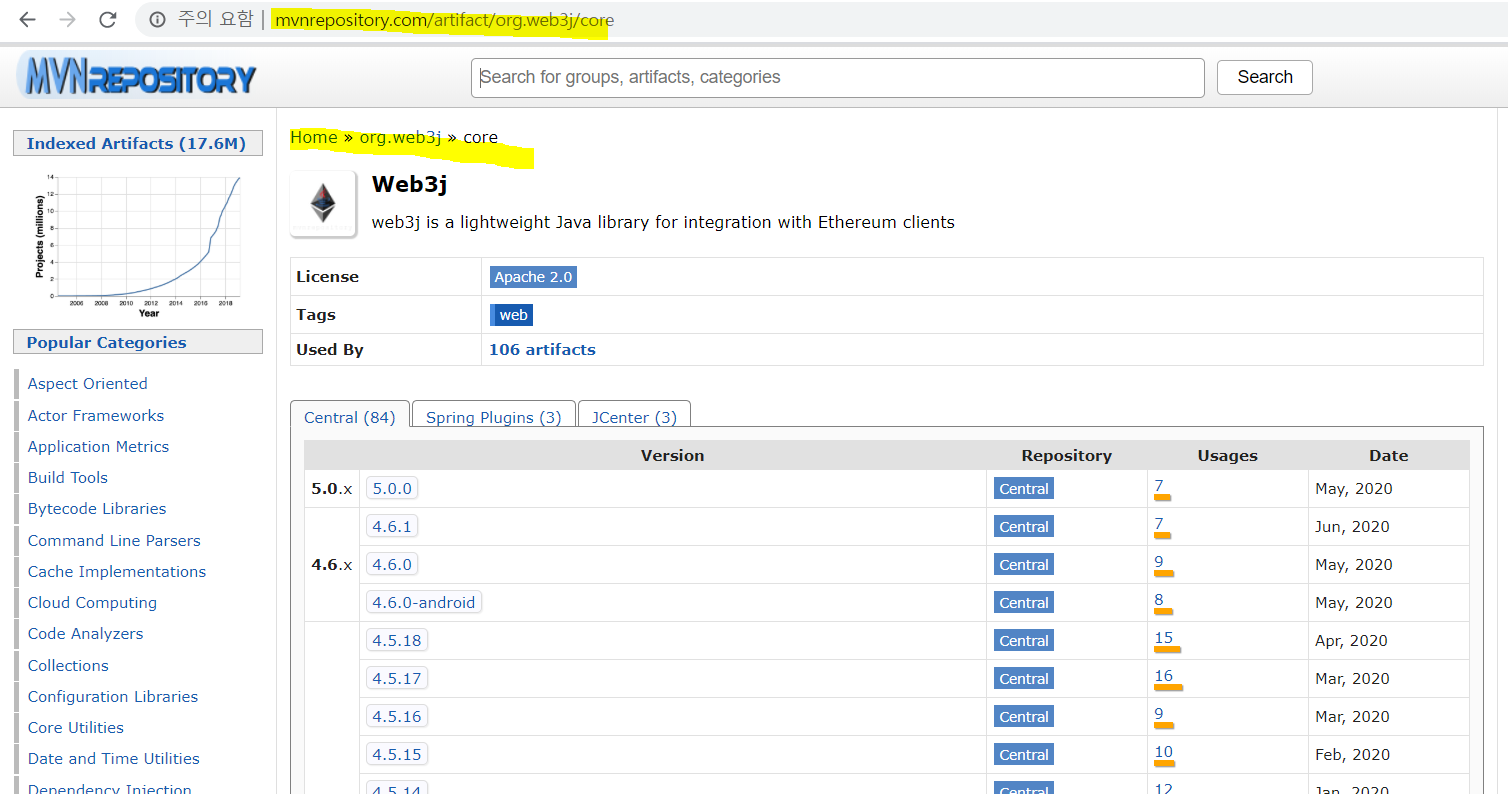This screenshot has width=1508, height=794.
Task: Open the Configuration Libraries category
Action: click(x=113, y=697)
